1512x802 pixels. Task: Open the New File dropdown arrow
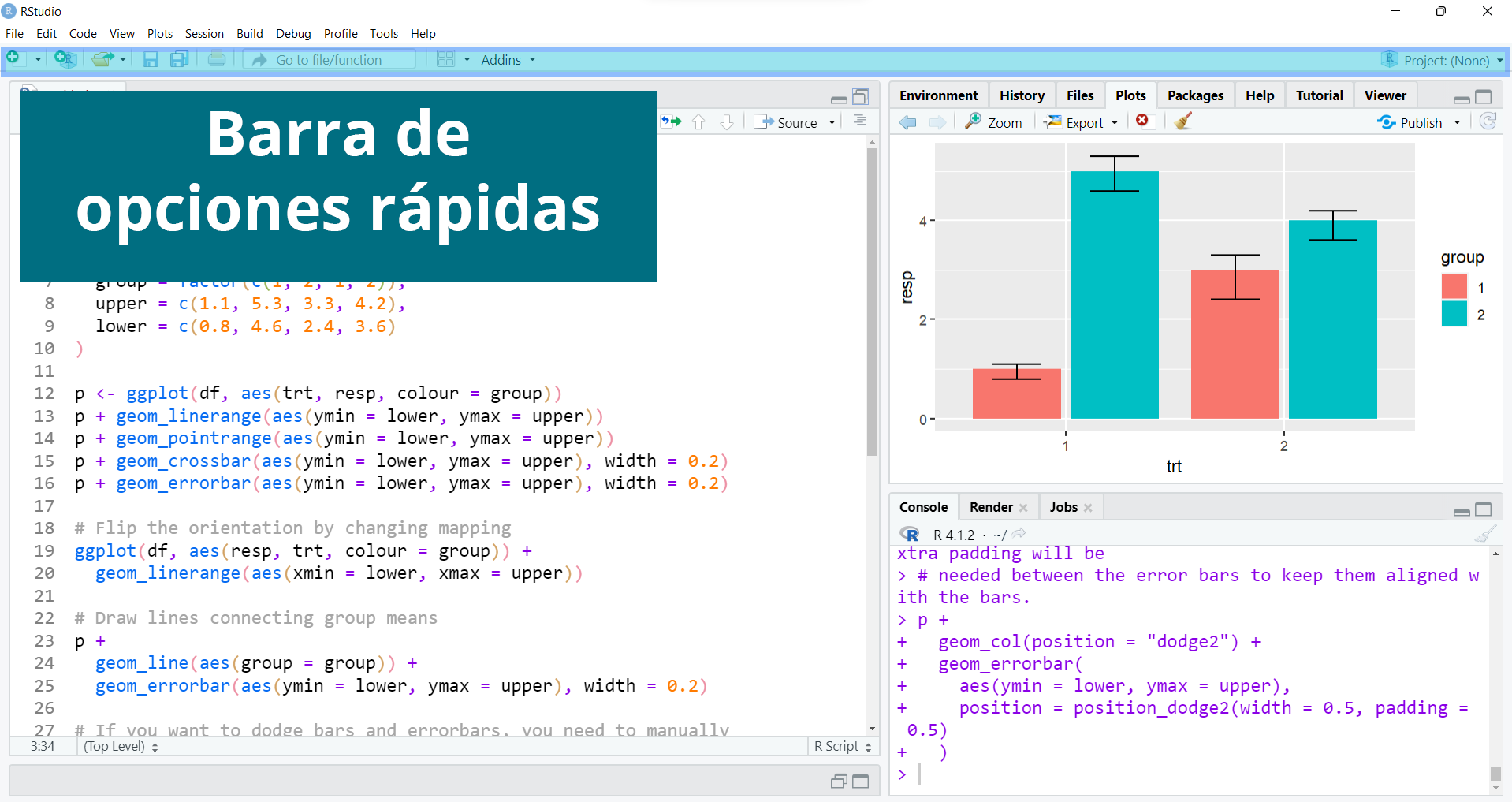[37, 60]
